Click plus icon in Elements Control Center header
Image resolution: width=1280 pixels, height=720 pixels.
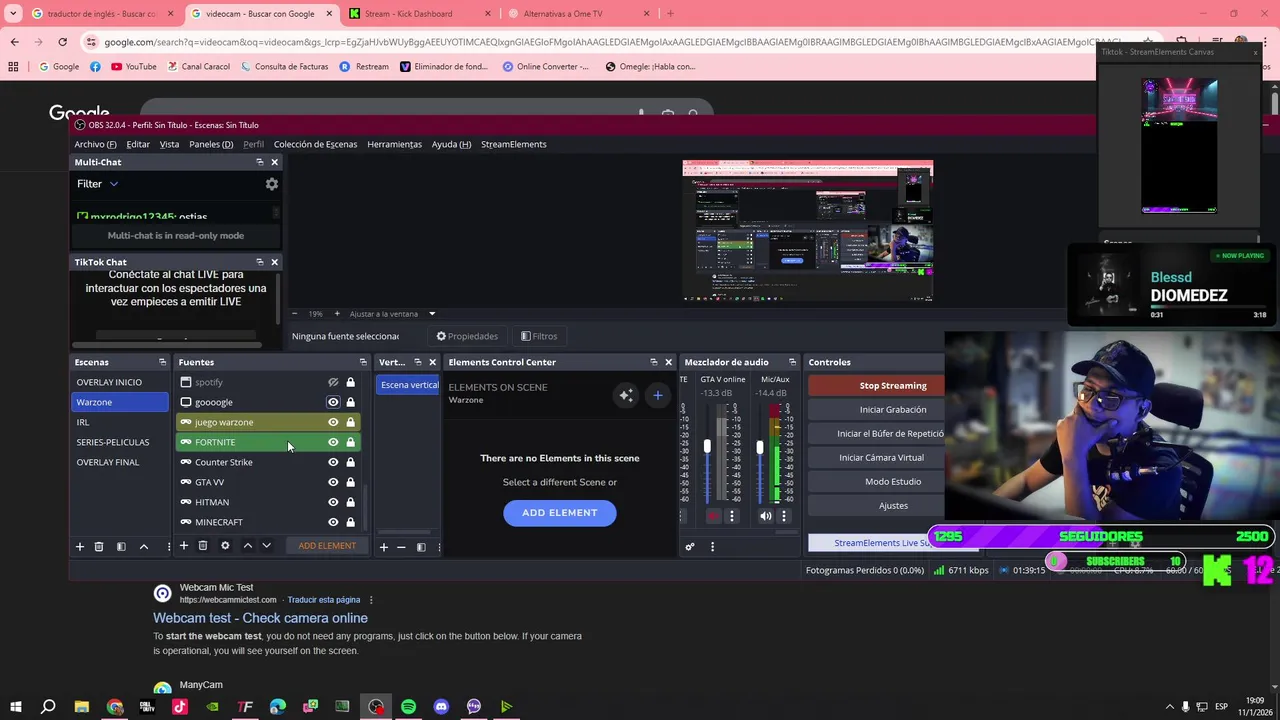coord(658,395)
